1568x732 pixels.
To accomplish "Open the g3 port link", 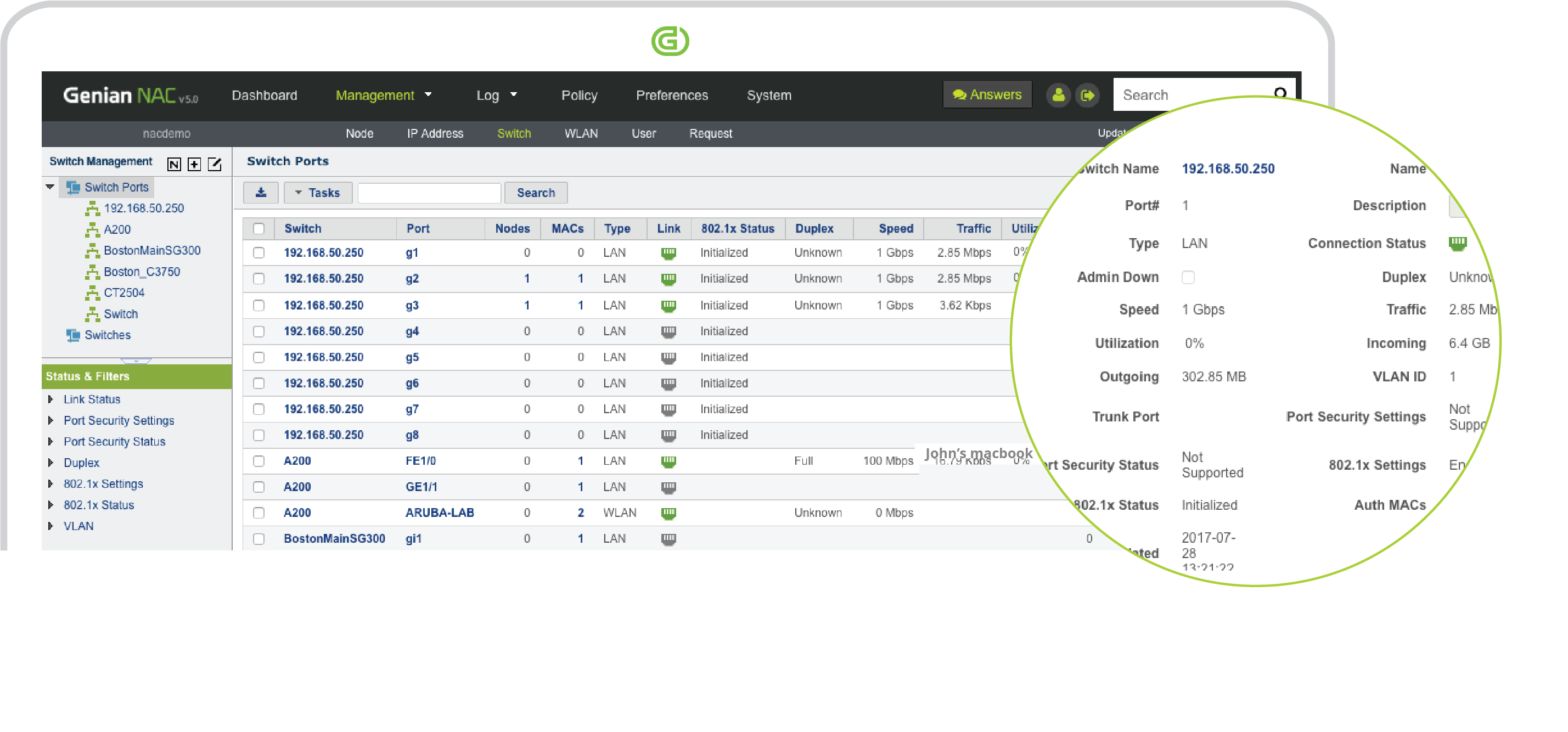I will (412, 306).
